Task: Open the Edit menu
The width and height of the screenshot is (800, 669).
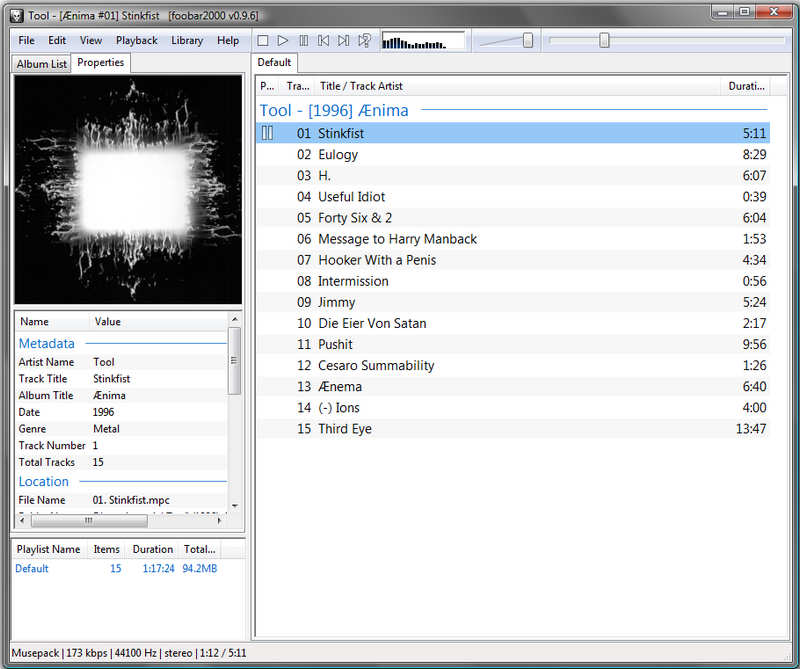Action: (x=57, y=40)
